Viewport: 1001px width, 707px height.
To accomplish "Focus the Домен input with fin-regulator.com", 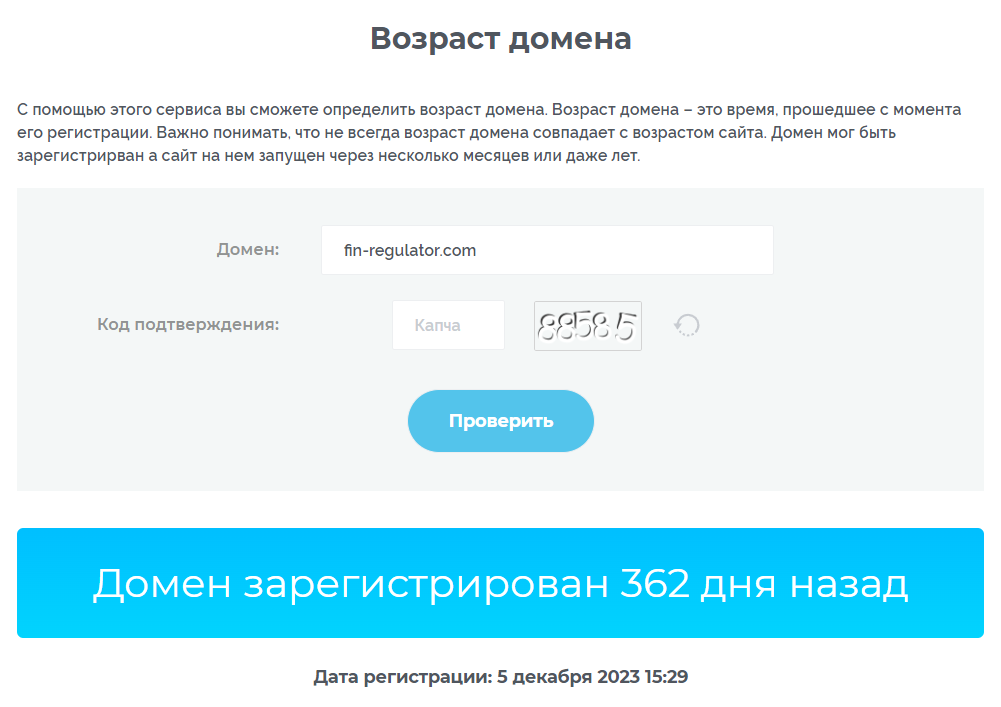I will [547, 250].
